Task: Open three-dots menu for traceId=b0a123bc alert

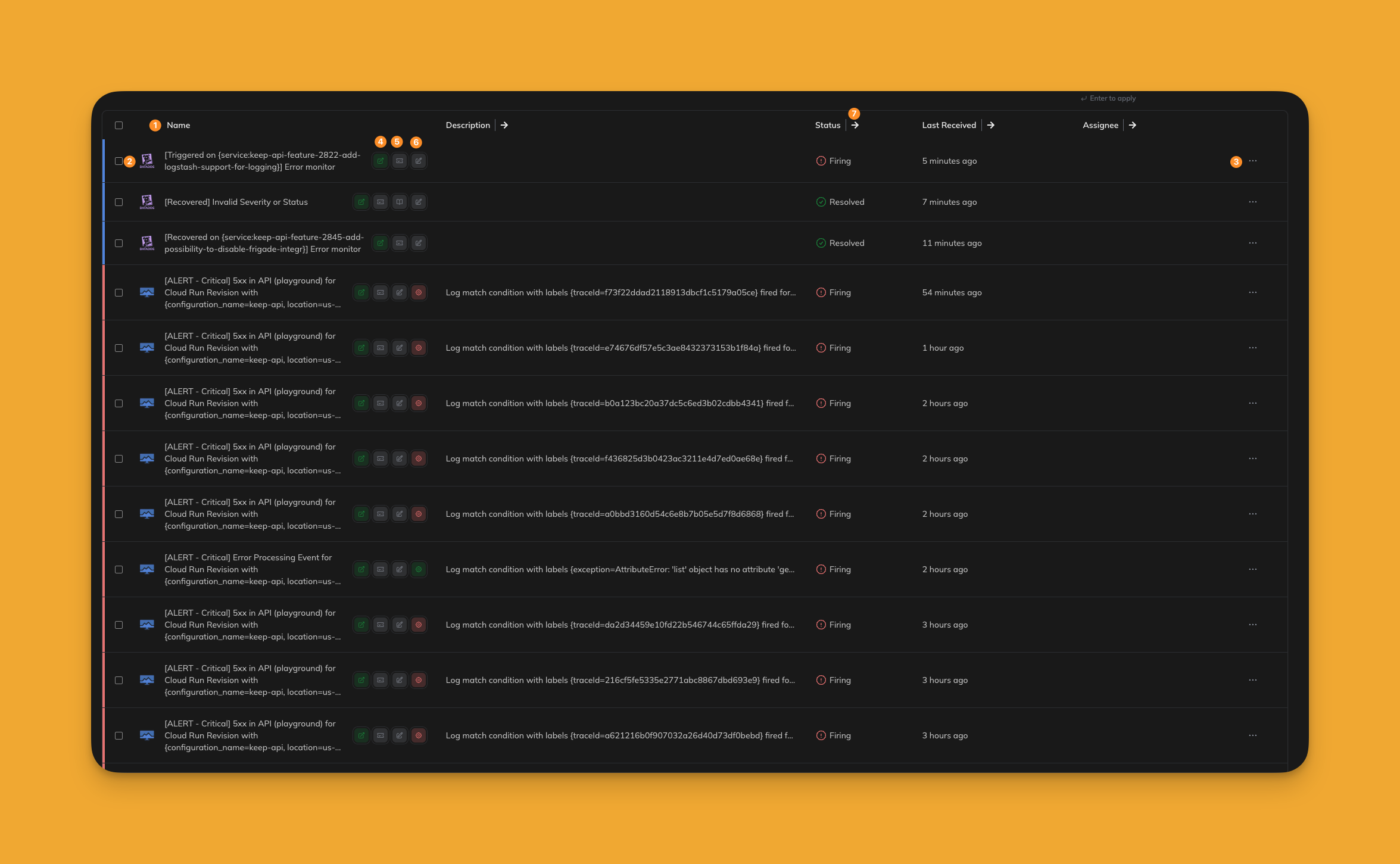Action: (x=1252, y=403)
